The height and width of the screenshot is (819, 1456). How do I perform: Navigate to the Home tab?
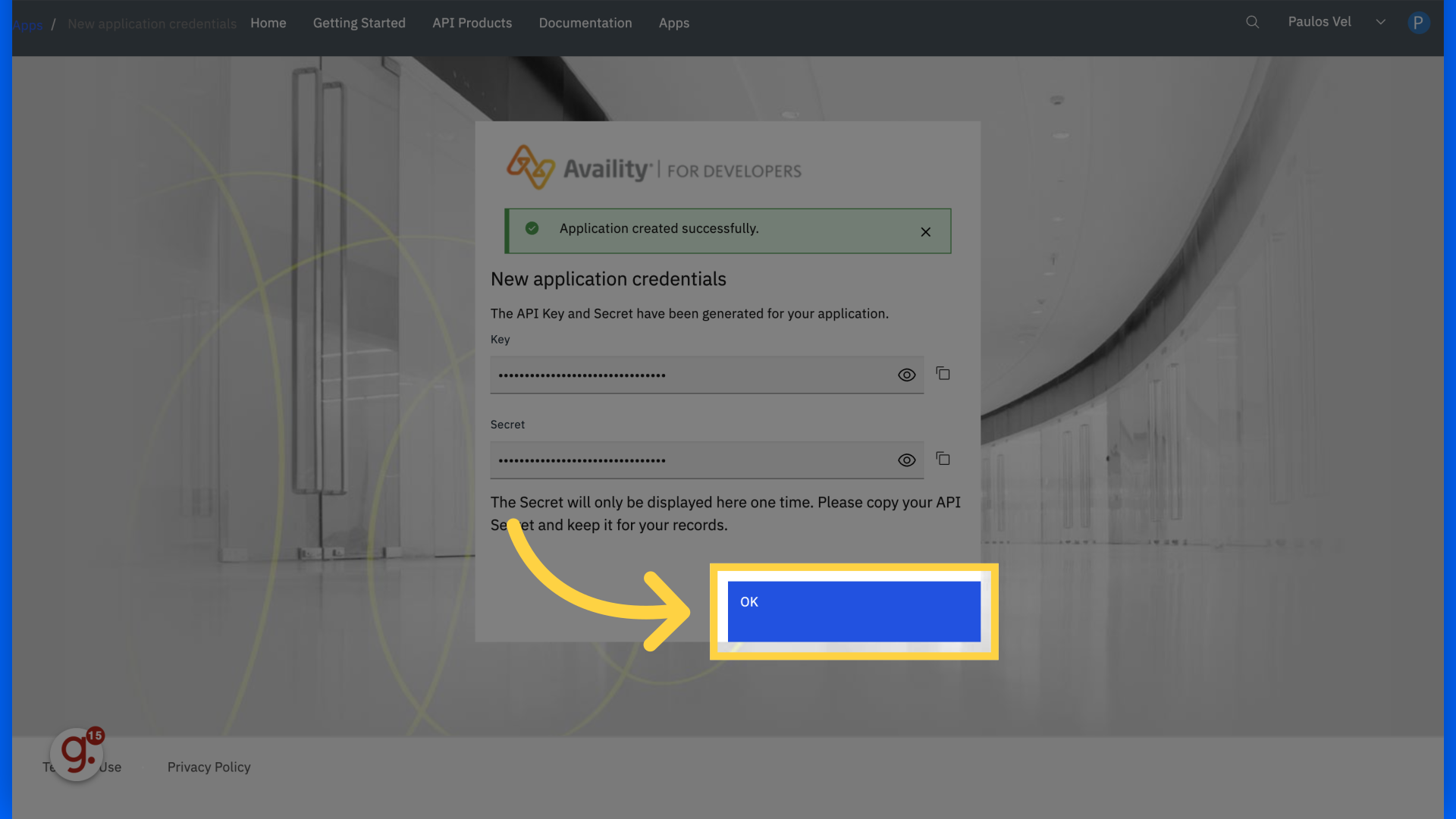pyautogui.click(x=268, y=23)
